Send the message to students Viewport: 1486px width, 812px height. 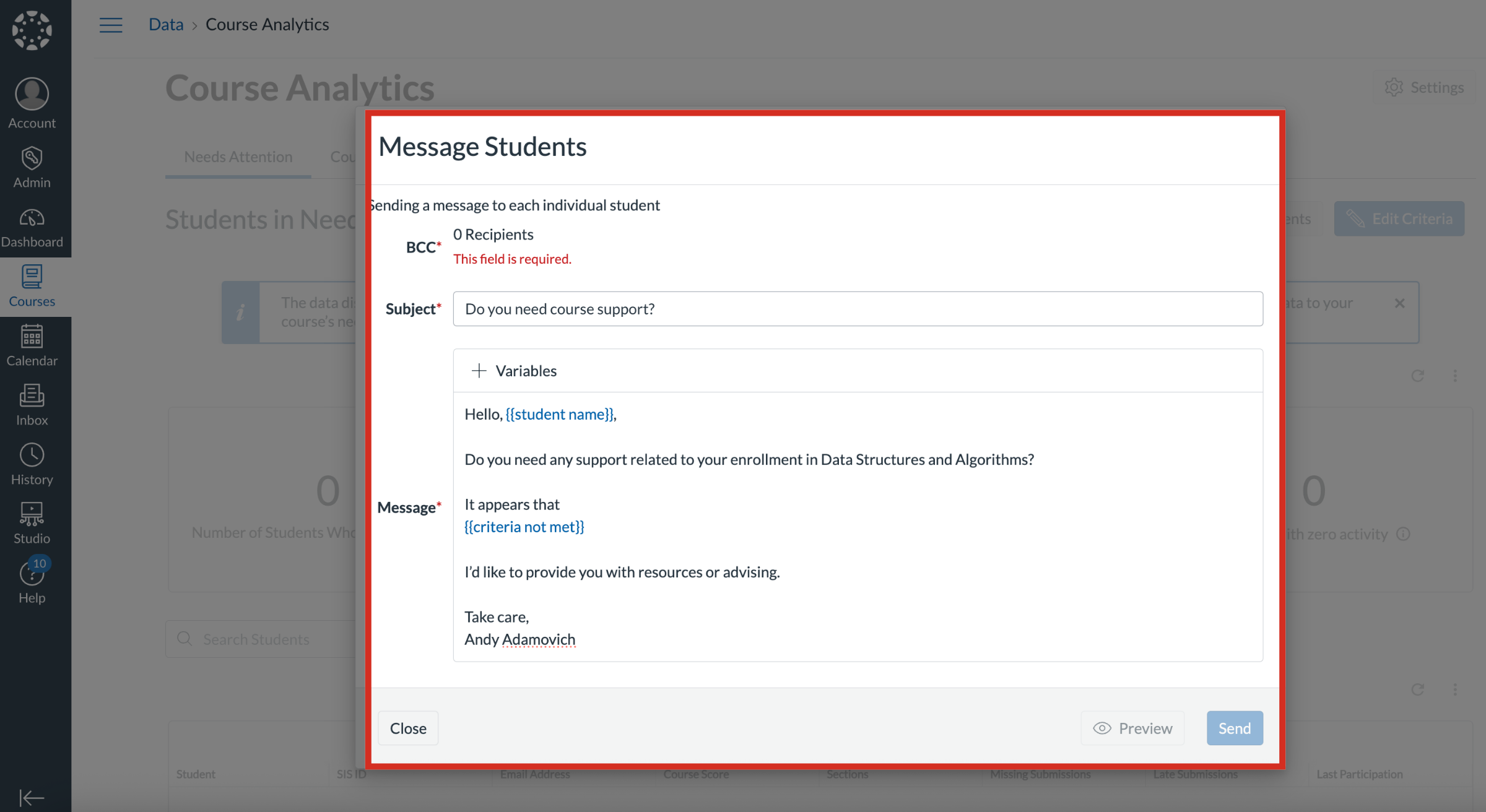1234,728
